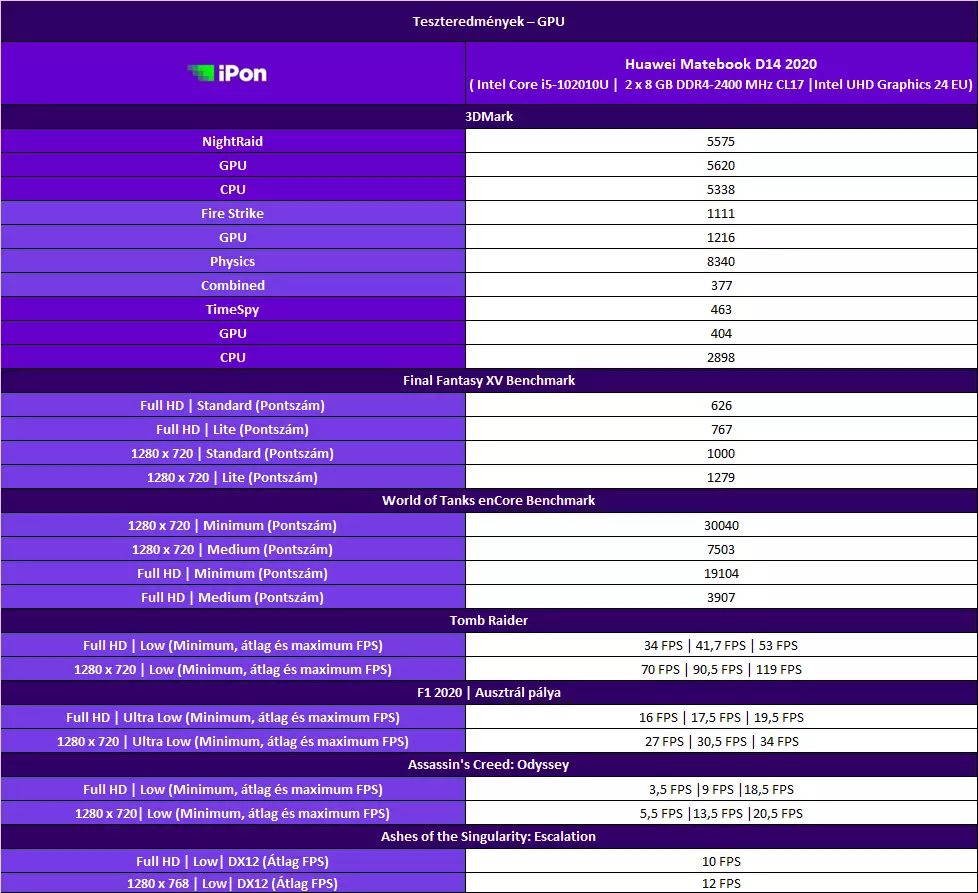
Task: Select 'World of Tanks enCore Benchmark' header
Action: [488, 501]
